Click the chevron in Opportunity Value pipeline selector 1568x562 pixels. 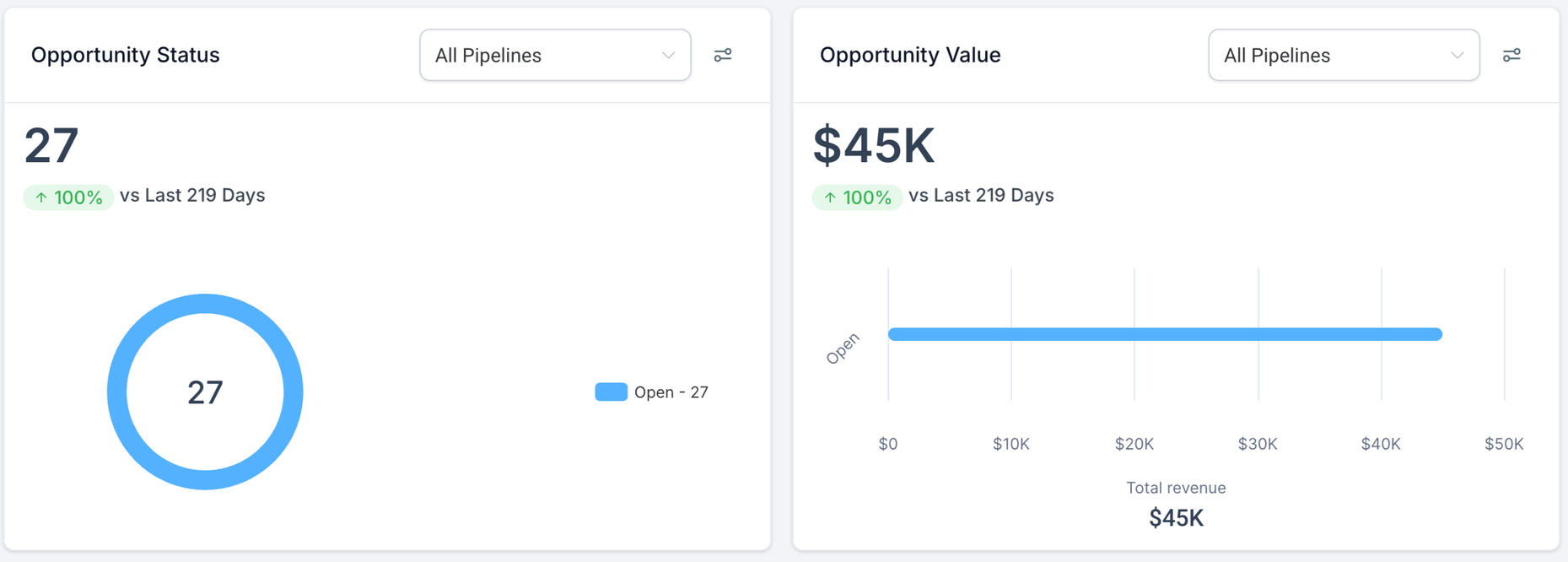tap(1457, 55)
